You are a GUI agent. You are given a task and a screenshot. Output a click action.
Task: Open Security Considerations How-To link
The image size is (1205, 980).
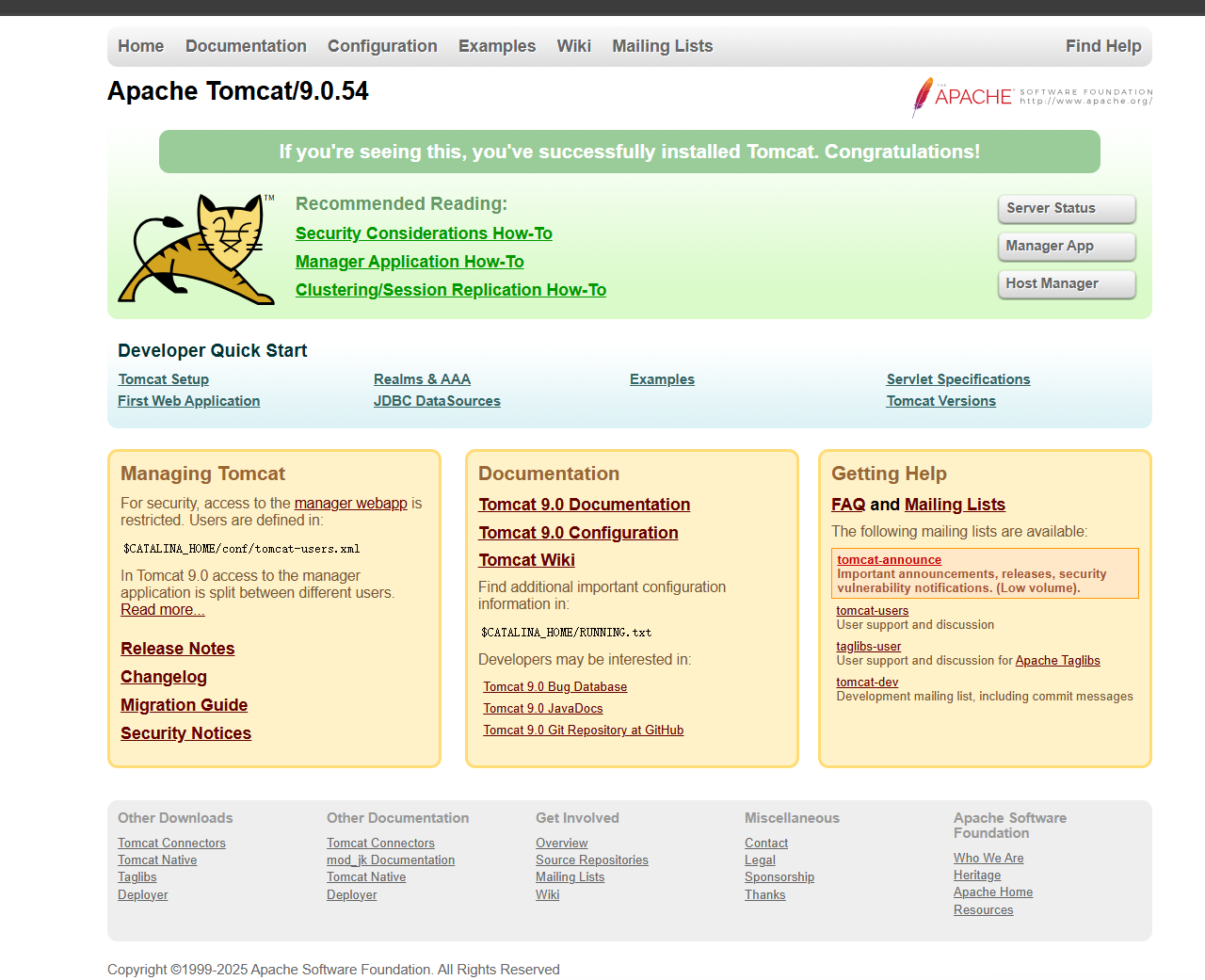[424, 233]
